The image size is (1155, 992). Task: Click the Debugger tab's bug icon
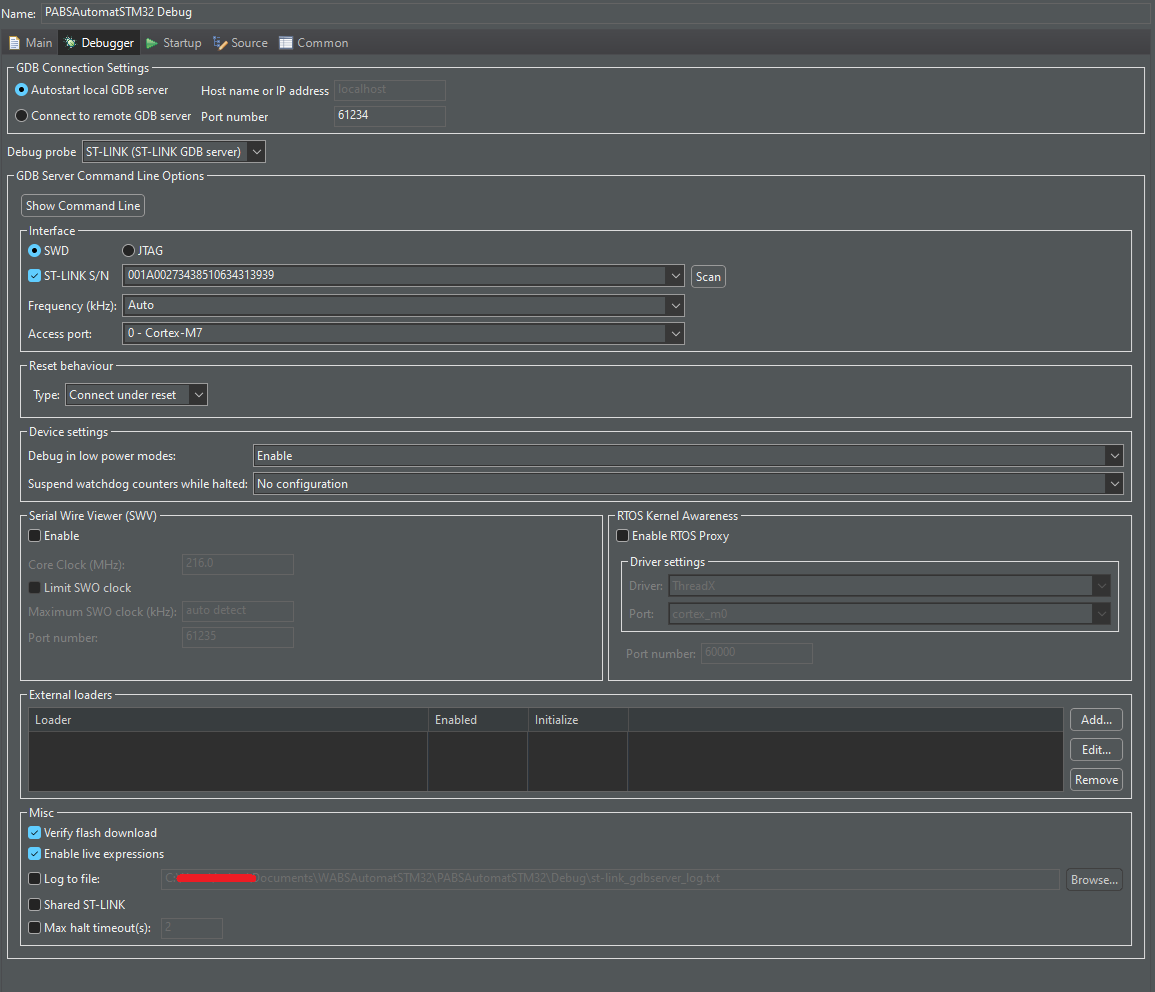pos(69,42)
